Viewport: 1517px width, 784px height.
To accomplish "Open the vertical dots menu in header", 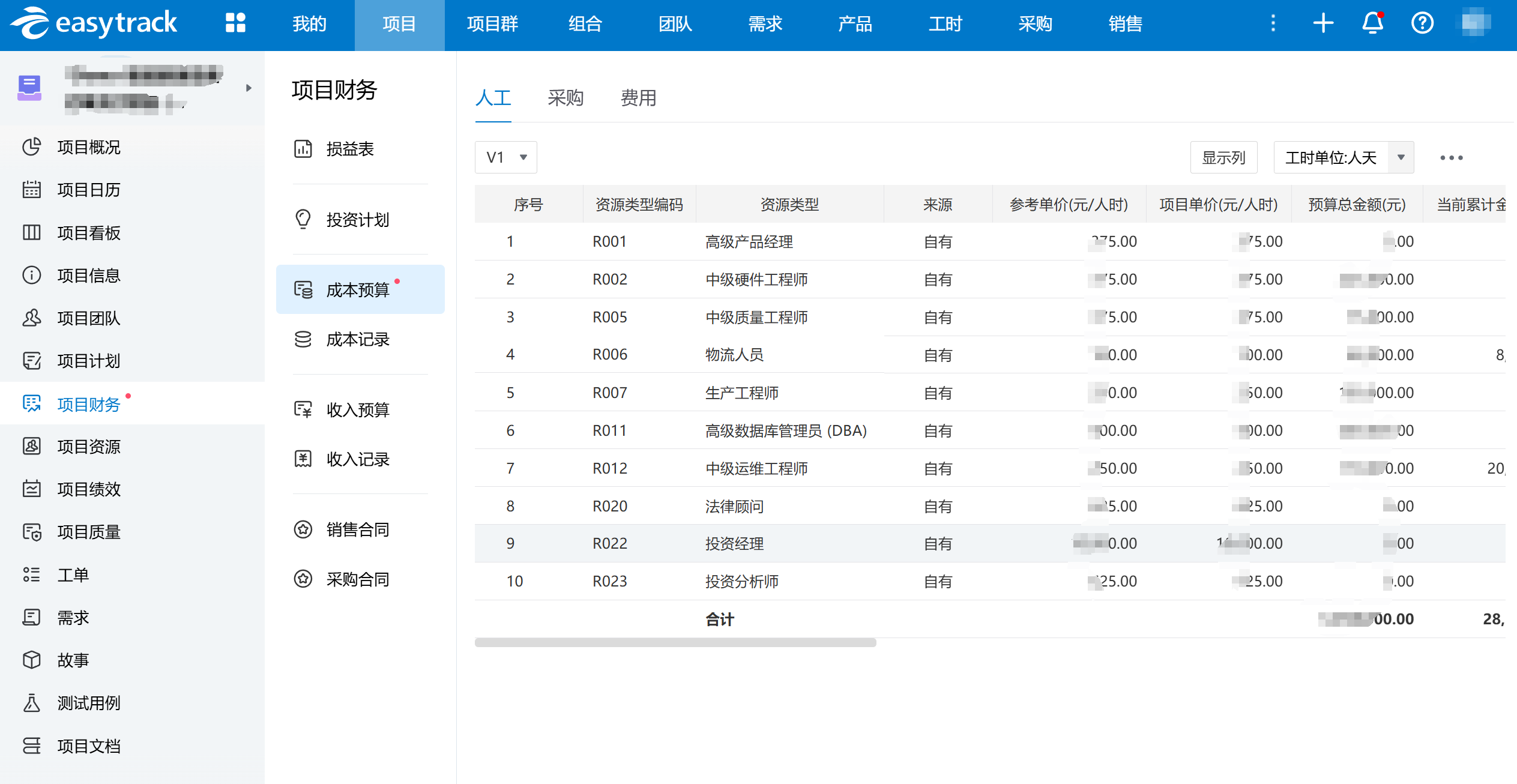I will click(1273, 23).
